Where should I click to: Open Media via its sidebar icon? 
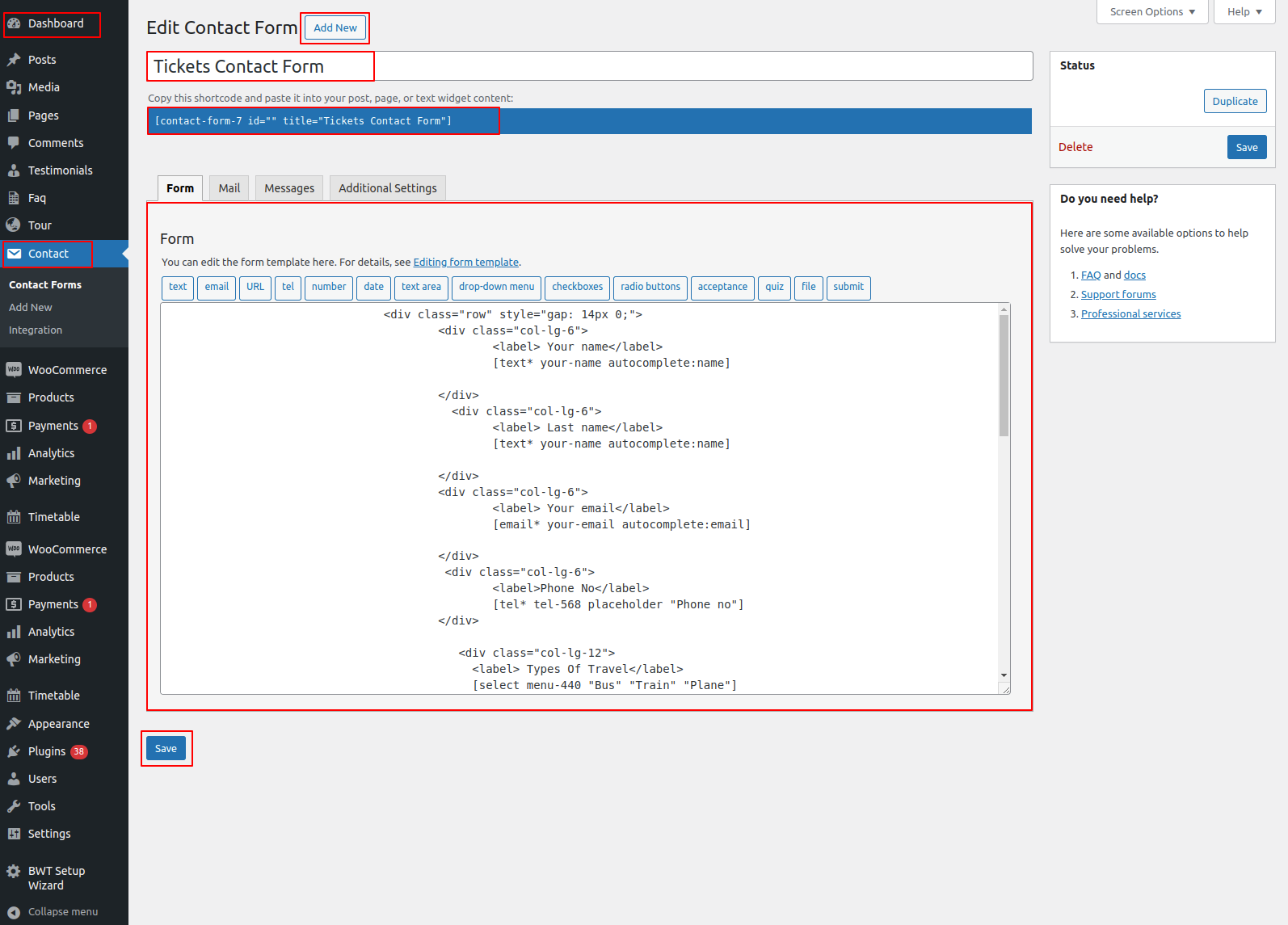pos(14,87)
